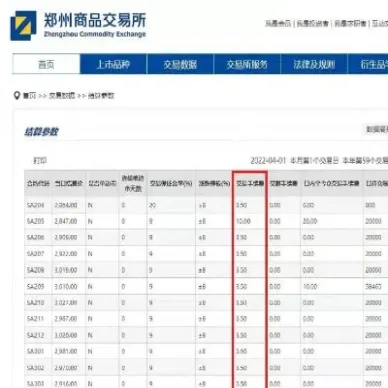388x388 pixels.
Task: Select contract code SA206
Action: [35, 237]
